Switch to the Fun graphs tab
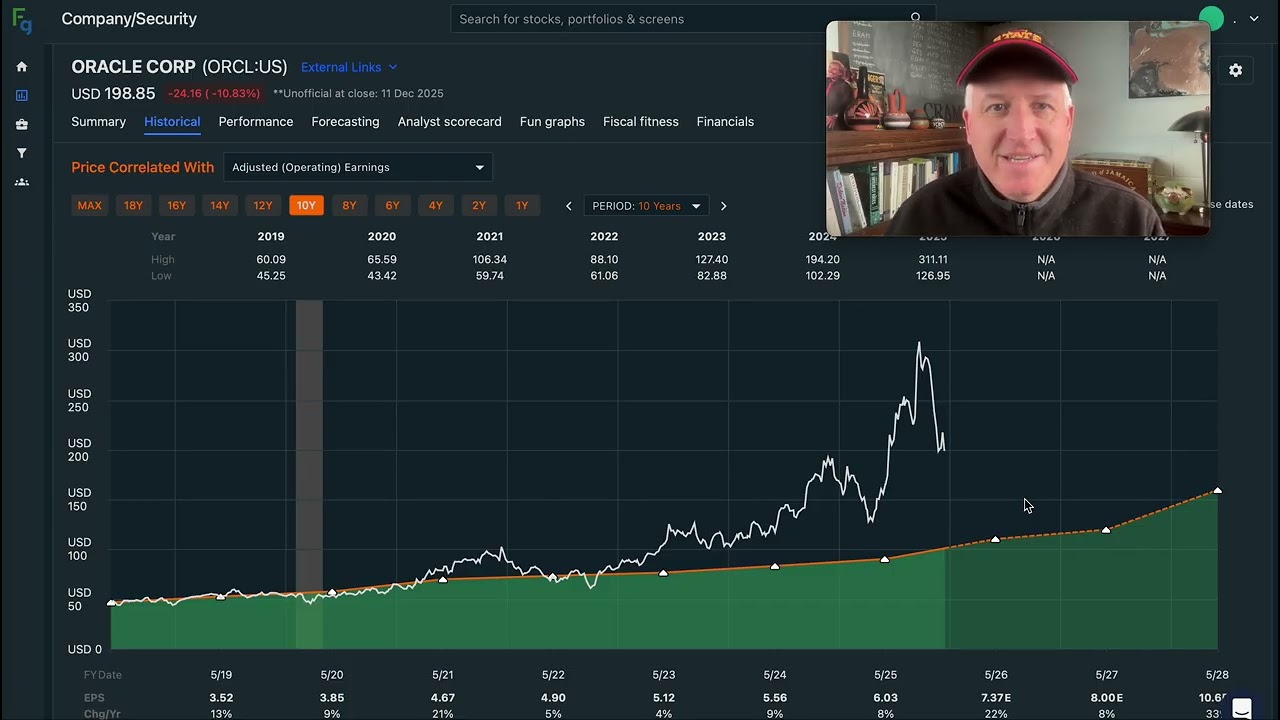This screenshot has width=1280, height=720. pos(552,122)
